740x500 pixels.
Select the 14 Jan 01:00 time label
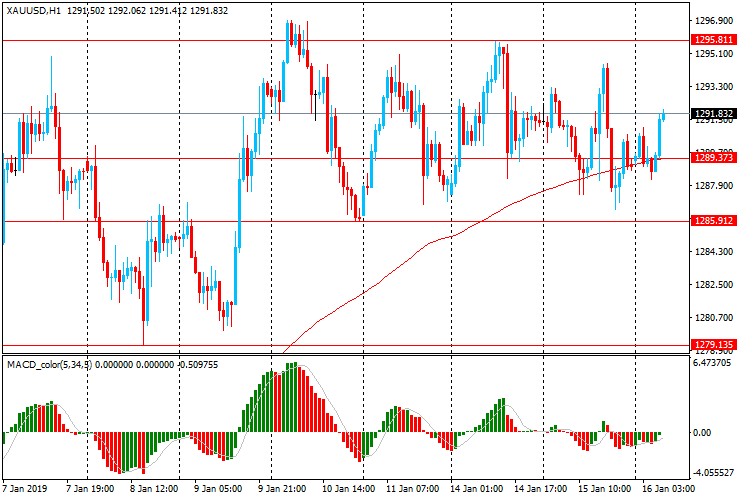pyautogui.click(x=475, y=490)
